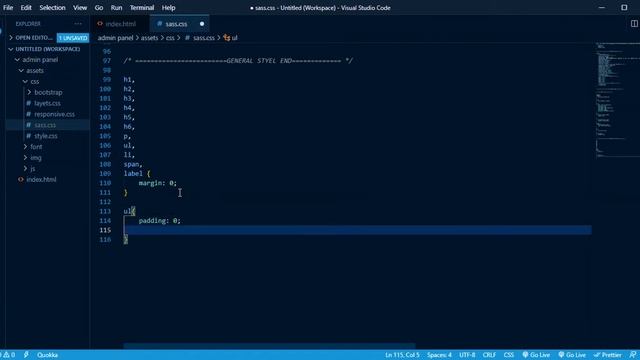The image size is (640, 360).
Task: Open the Edit menu
Action: tap(26, 8)
